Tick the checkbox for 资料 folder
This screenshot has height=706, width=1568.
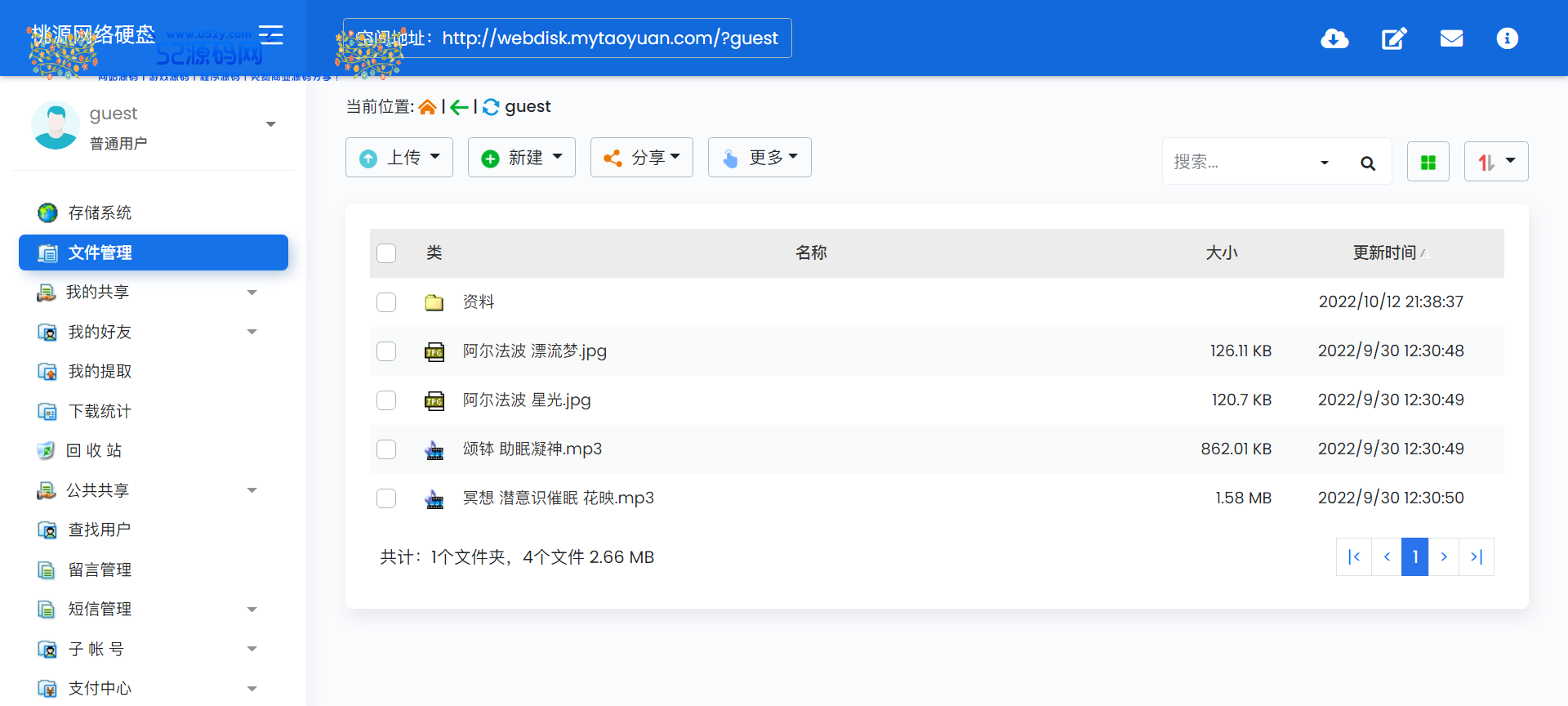pos(386,302)
